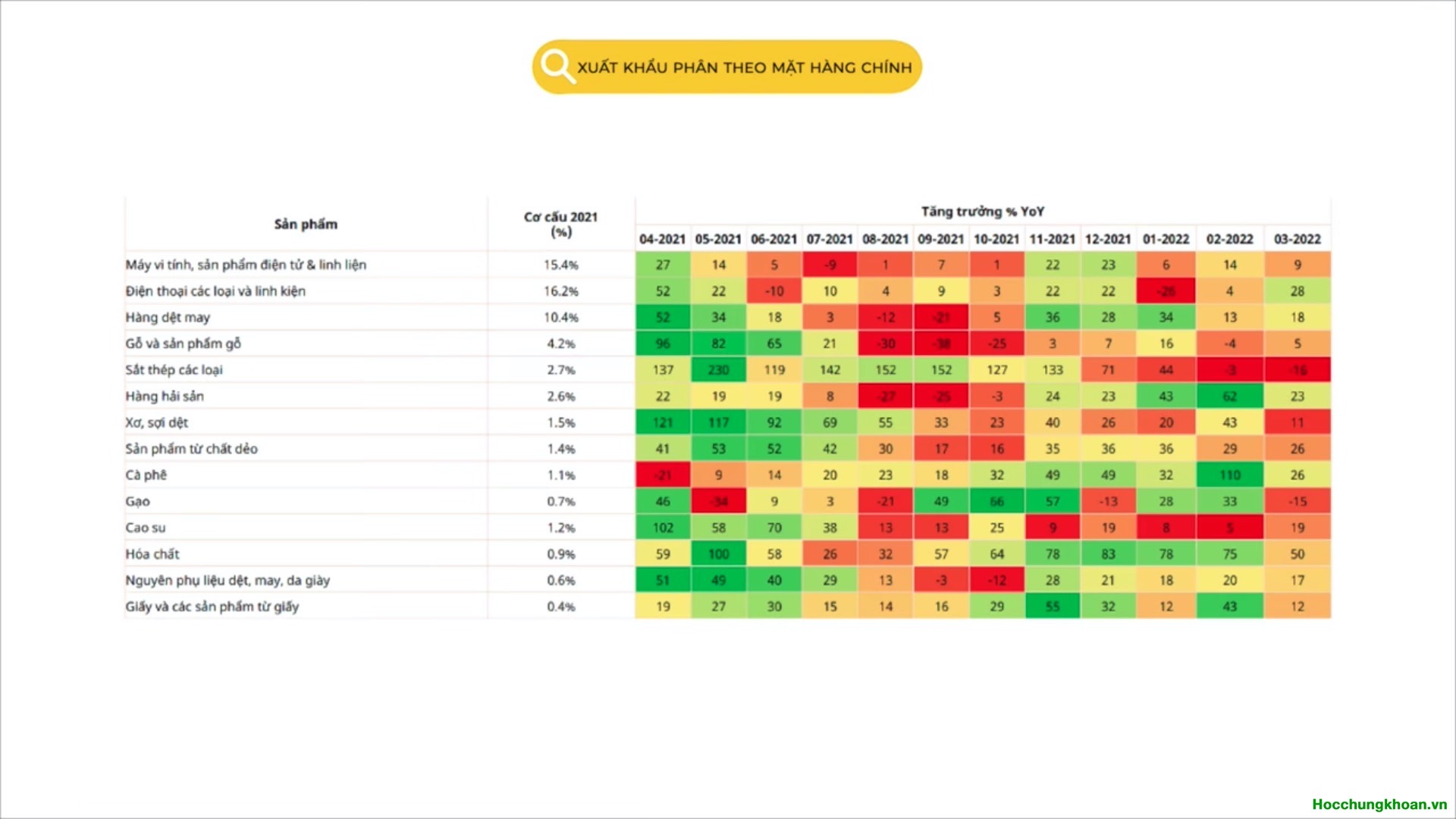Click the "Tăng trưởng % YoY" header
The width and height of the screenshot is (1456, 819).
(x=983, y=212)
